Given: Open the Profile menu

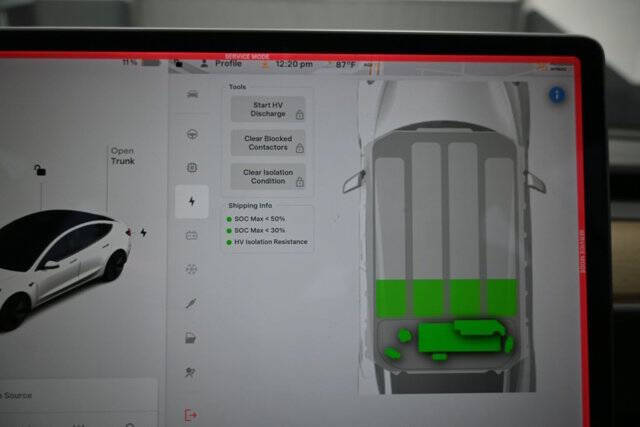Looking at the screenshot, I should click(x=228, y=64).
